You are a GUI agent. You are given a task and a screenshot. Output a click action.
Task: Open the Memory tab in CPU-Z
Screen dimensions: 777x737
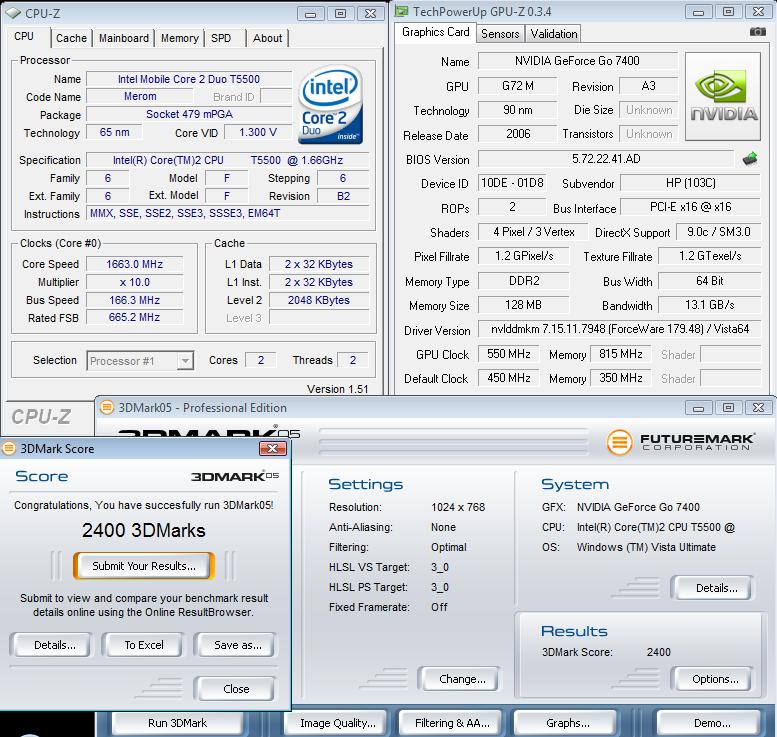click(x=179, y=38)
